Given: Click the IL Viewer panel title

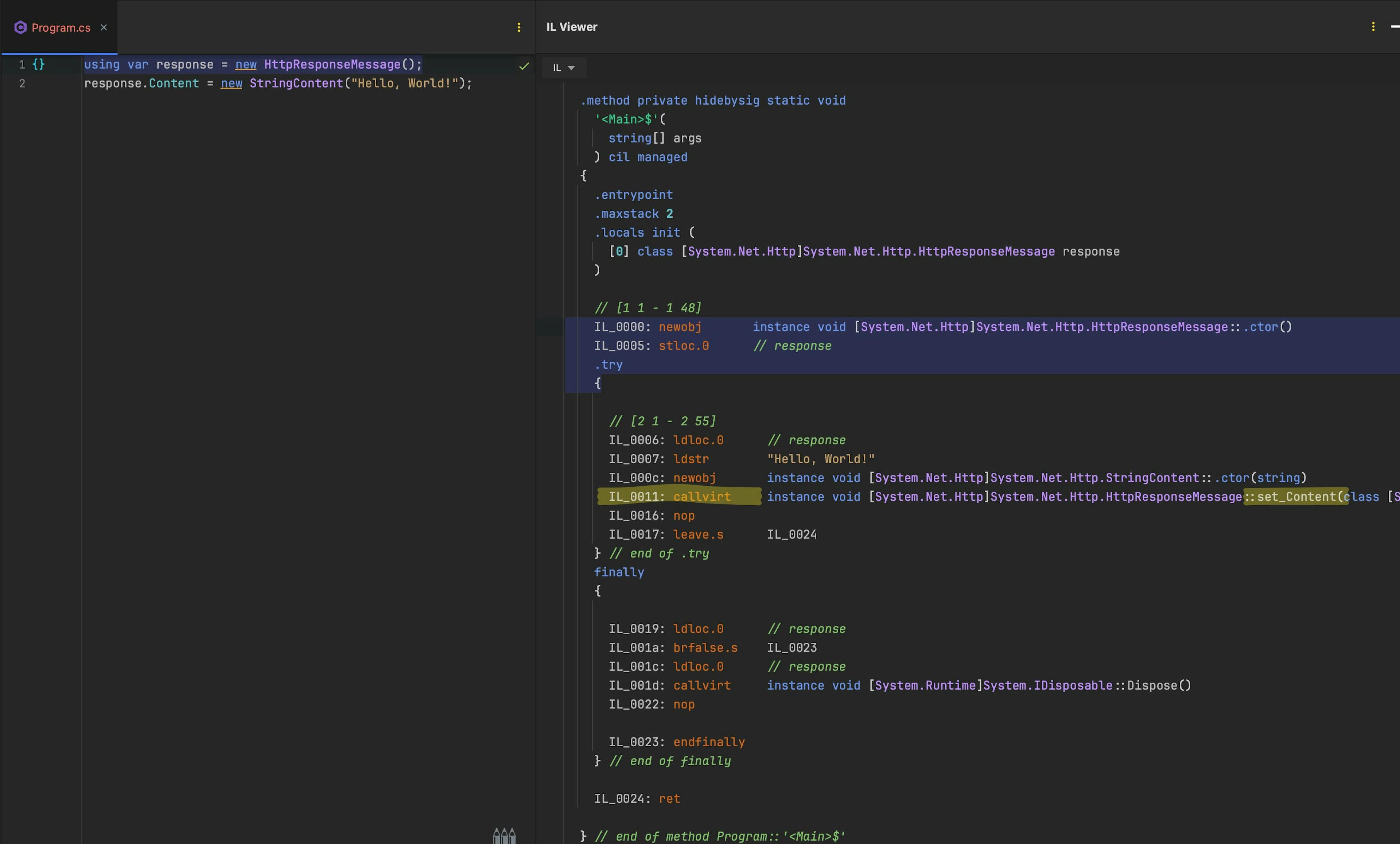Looking at the screenshot, I should click(x=572, y=27).
